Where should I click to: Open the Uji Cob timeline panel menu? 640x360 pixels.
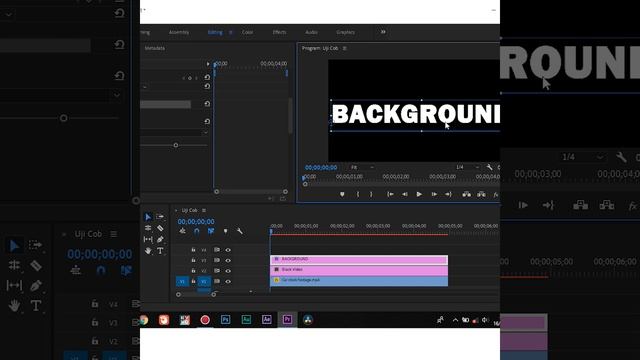(x=204, y=210)
